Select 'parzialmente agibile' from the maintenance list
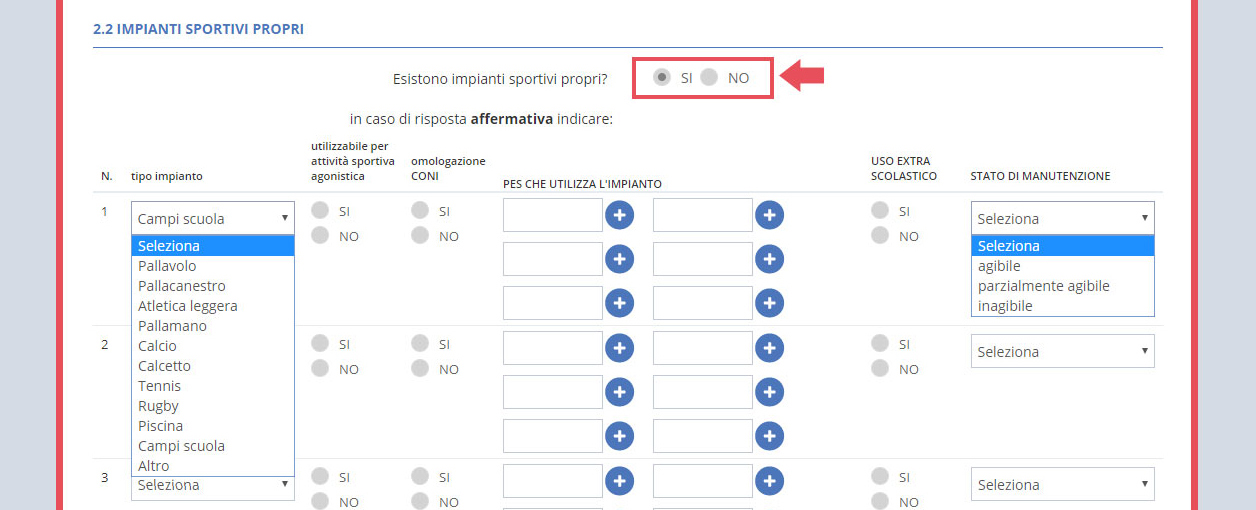Screen dimensions: 1256x510 coord(1043,286)
